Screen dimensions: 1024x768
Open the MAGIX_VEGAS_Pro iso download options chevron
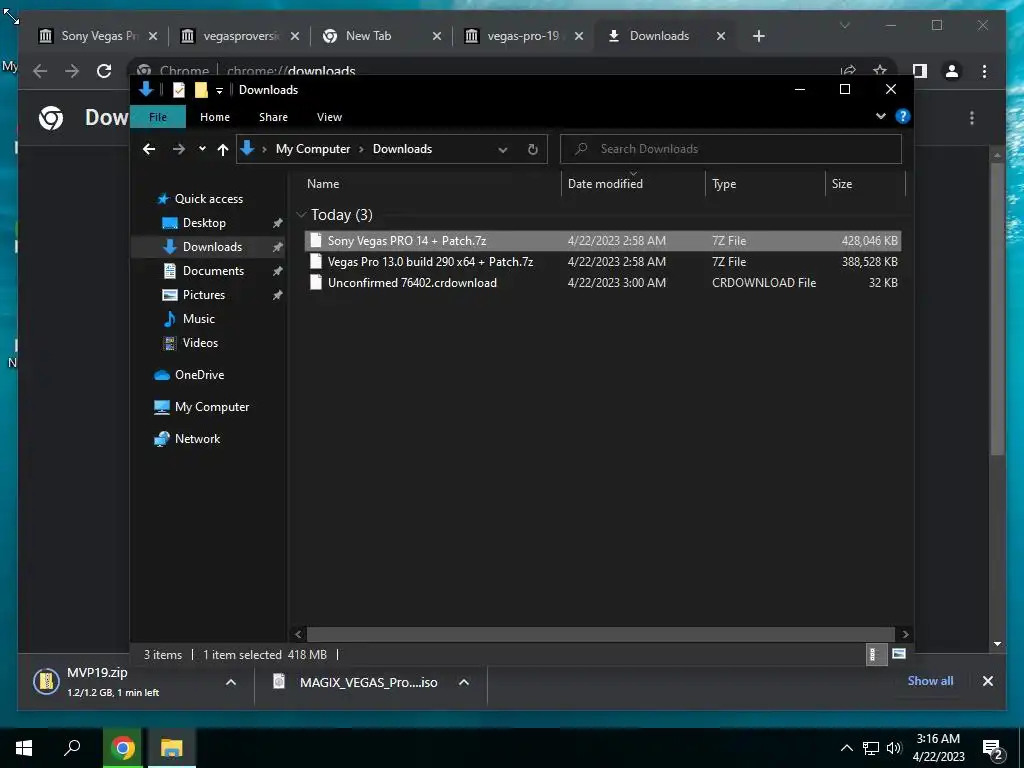tap(464, 682)
